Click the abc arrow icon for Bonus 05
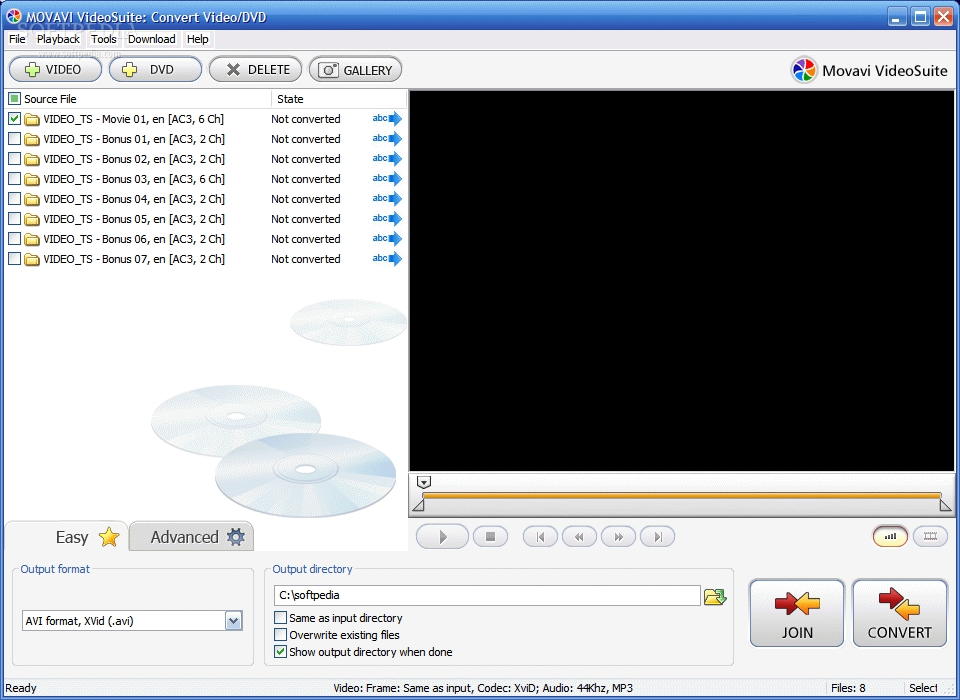This screenshot has height=700, width=960. [x=387, y=219]
